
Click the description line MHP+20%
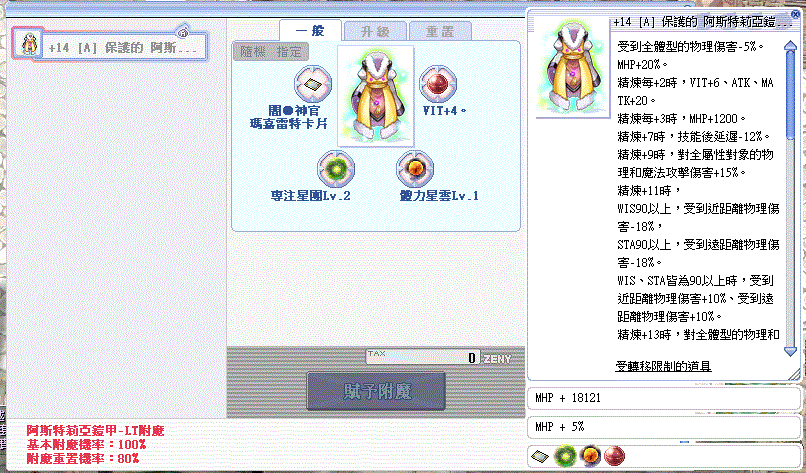[x=642, y=65]
